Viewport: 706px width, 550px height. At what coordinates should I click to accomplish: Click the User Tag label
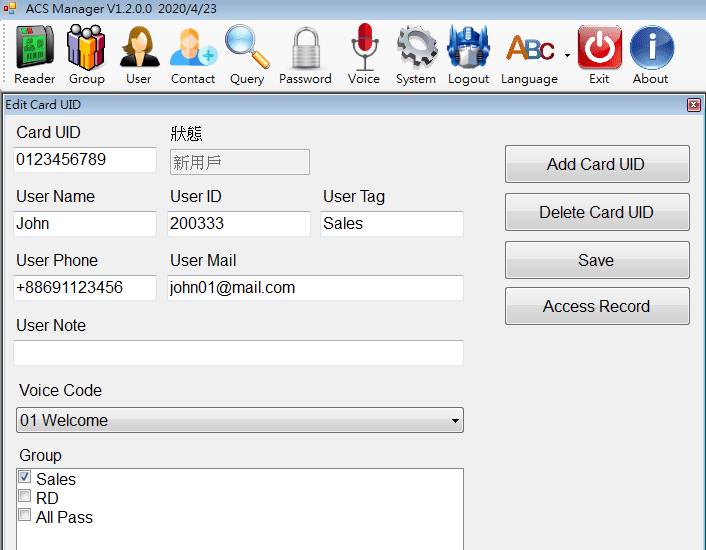tap(354, 197)
